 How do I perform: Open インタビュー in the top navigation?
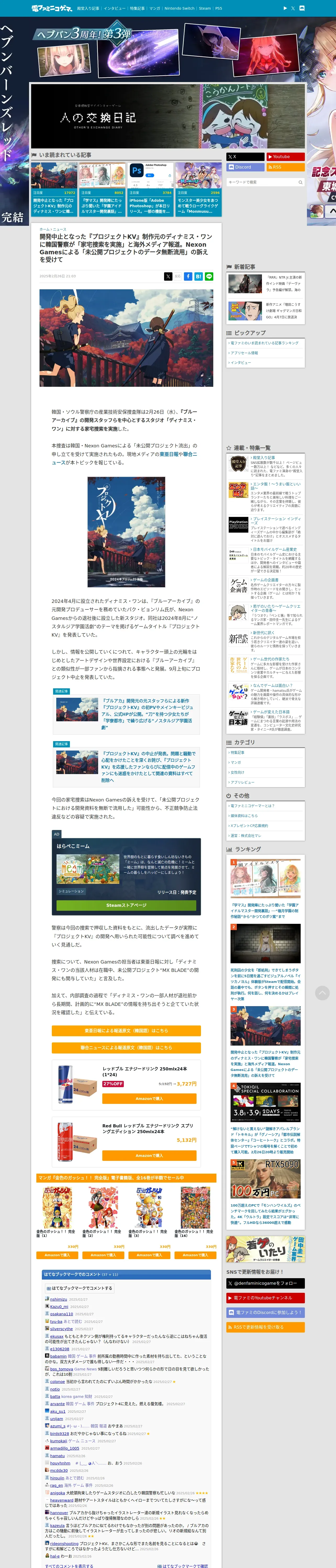(114, 9)
